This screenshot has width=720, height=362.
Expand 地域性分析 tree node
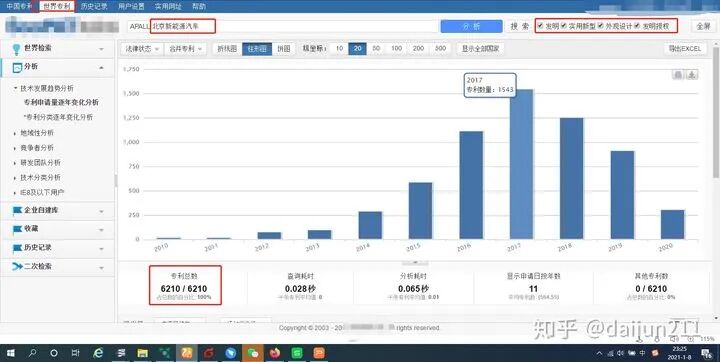34,133
